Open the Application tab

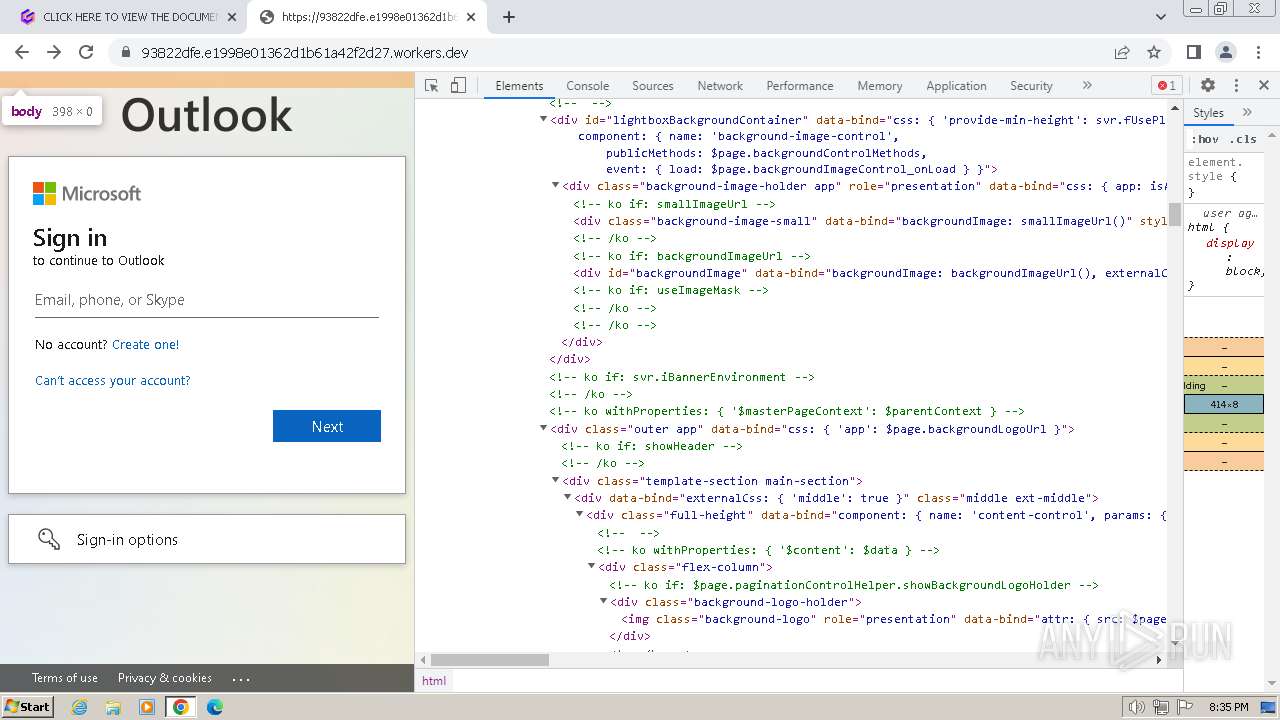[x=956, y=86]
